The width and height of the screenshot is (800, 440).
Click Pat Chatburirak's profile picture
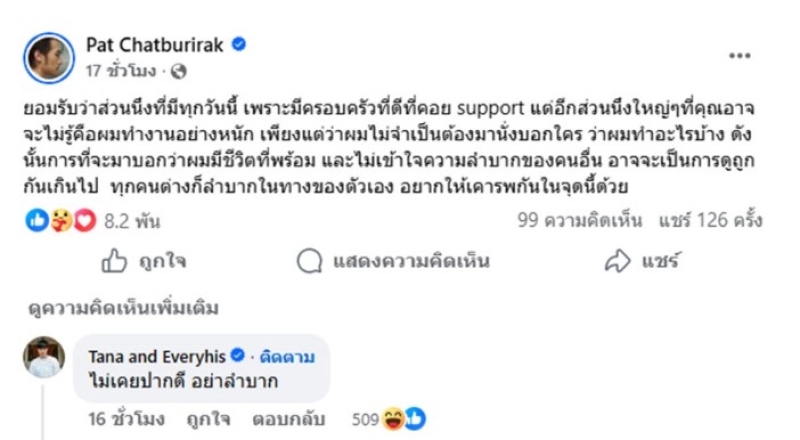click(x=49, y=57)
